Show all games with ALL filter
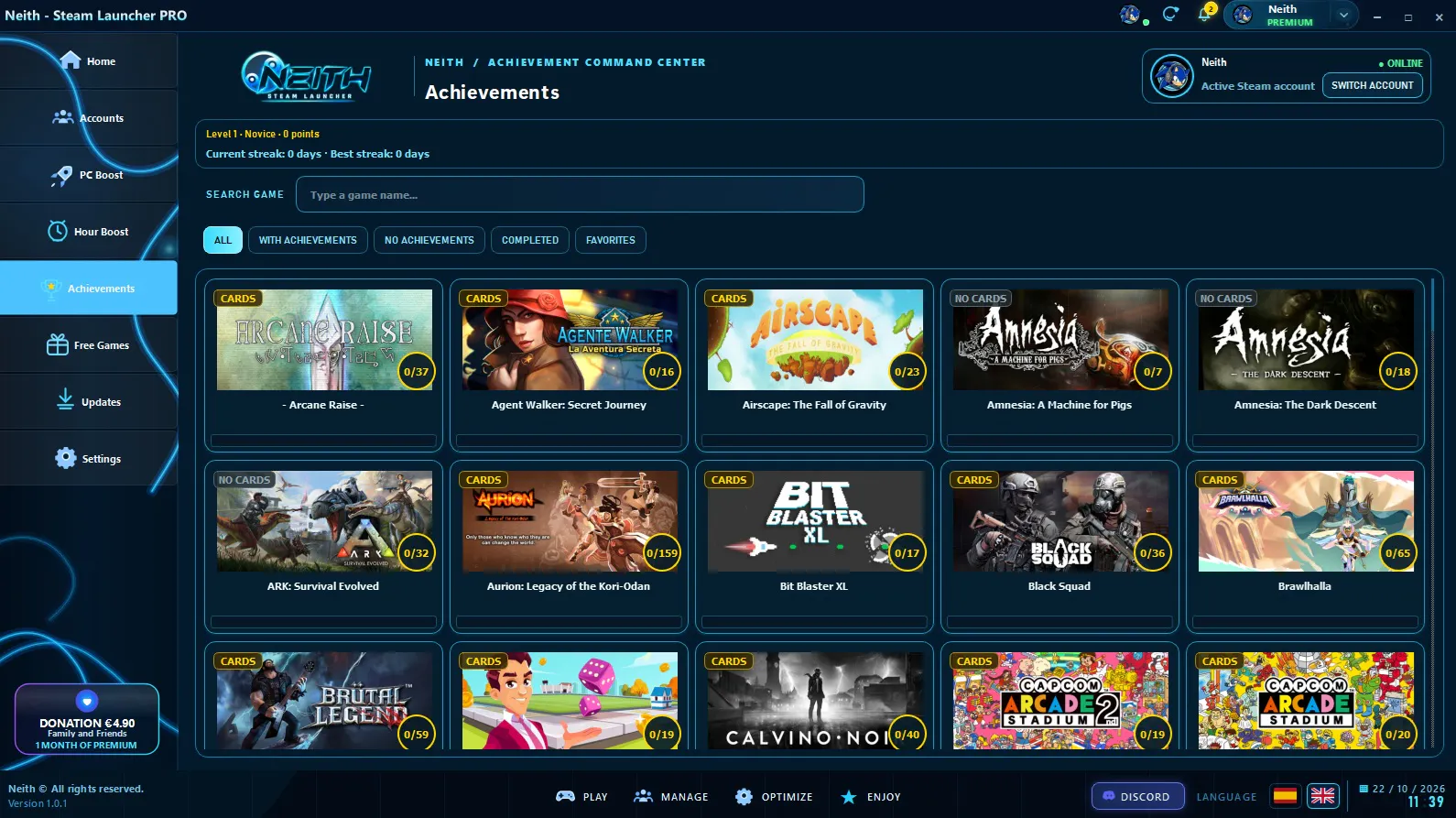The width and height of the screenshot is (1456, 818). pyautogui.click(x=223, y=240)
